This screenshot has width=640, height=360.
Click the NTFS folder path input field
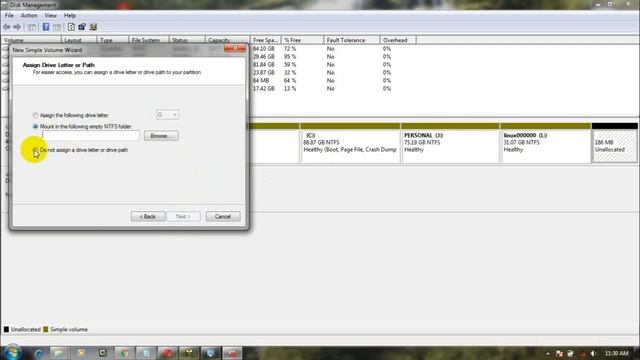click(90, 136)
